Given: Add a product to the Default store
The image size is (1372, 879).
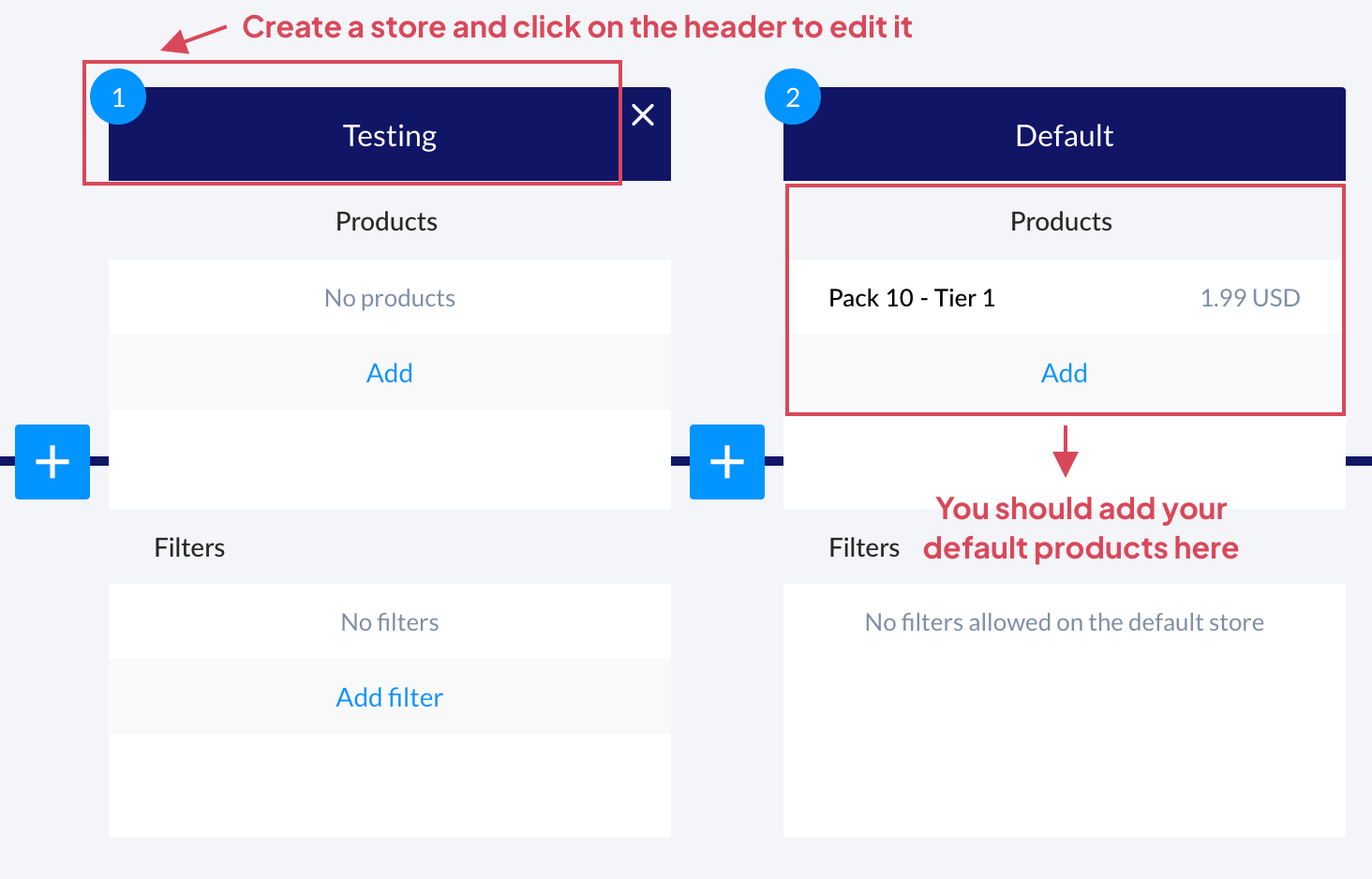Looking at the screenshot, I should (x=1064, y=373).
